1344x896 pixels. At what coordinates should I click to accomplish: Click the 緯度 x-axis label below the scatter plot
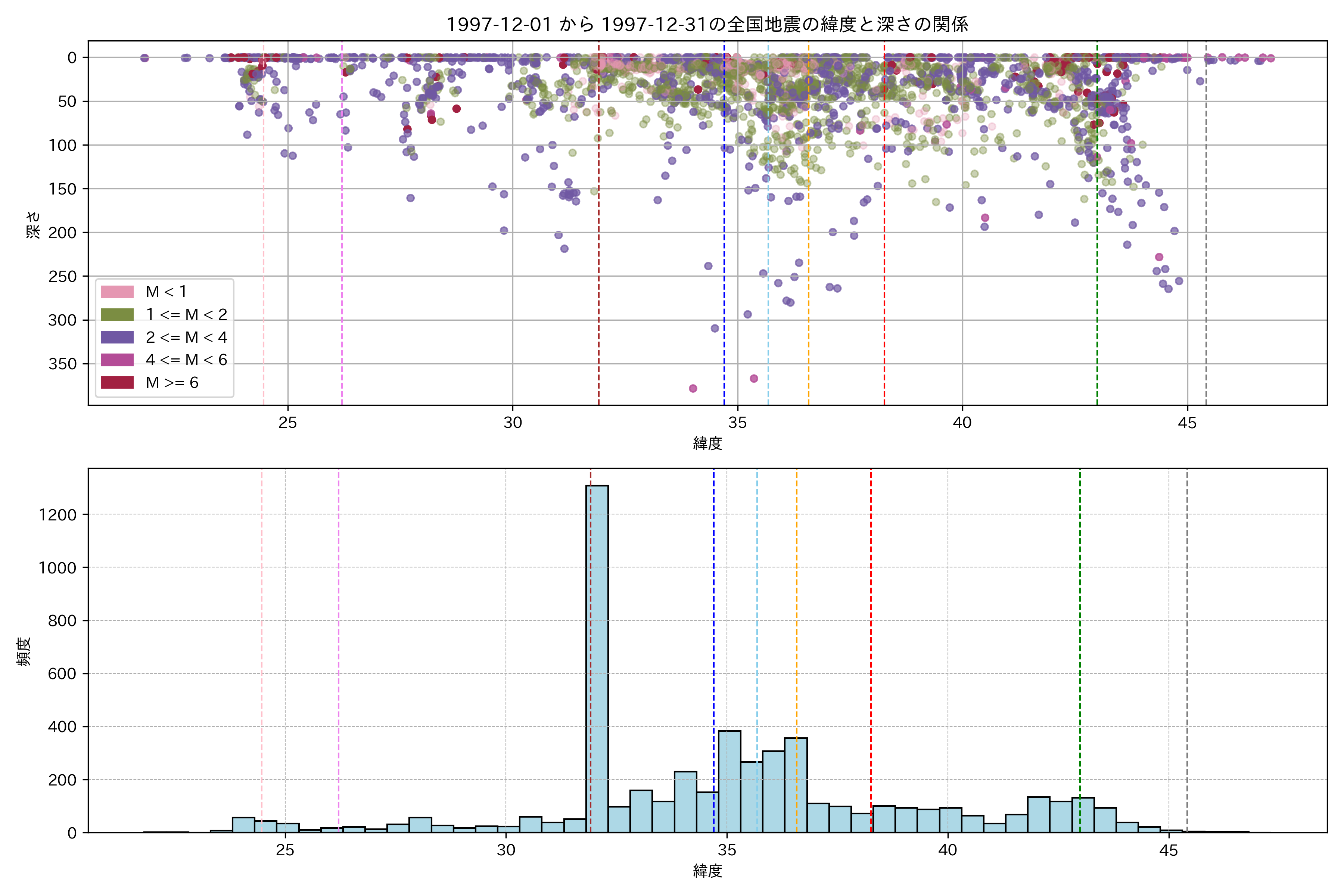(x=707, y=444)
